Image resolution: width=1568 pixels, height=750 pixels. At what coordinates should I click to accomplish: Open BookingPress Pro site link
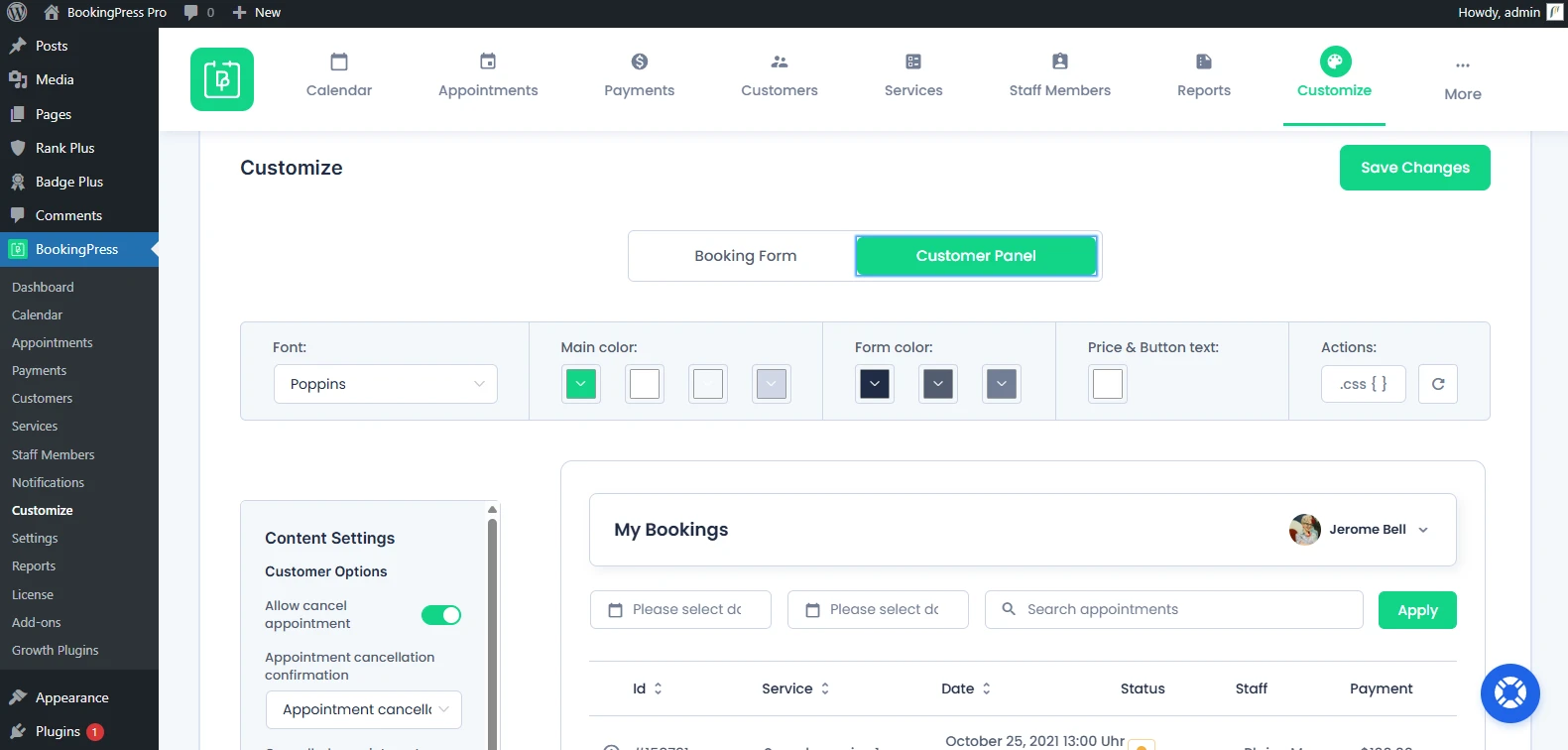click(x=105, y=13)
